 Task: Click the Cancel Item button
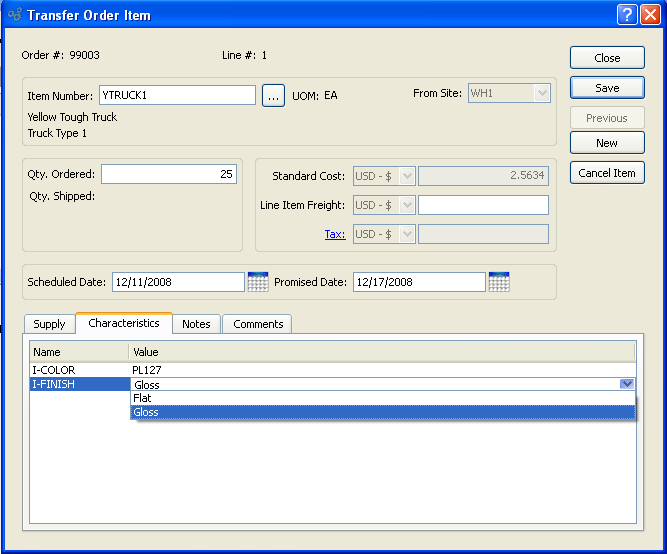(607, 173)
